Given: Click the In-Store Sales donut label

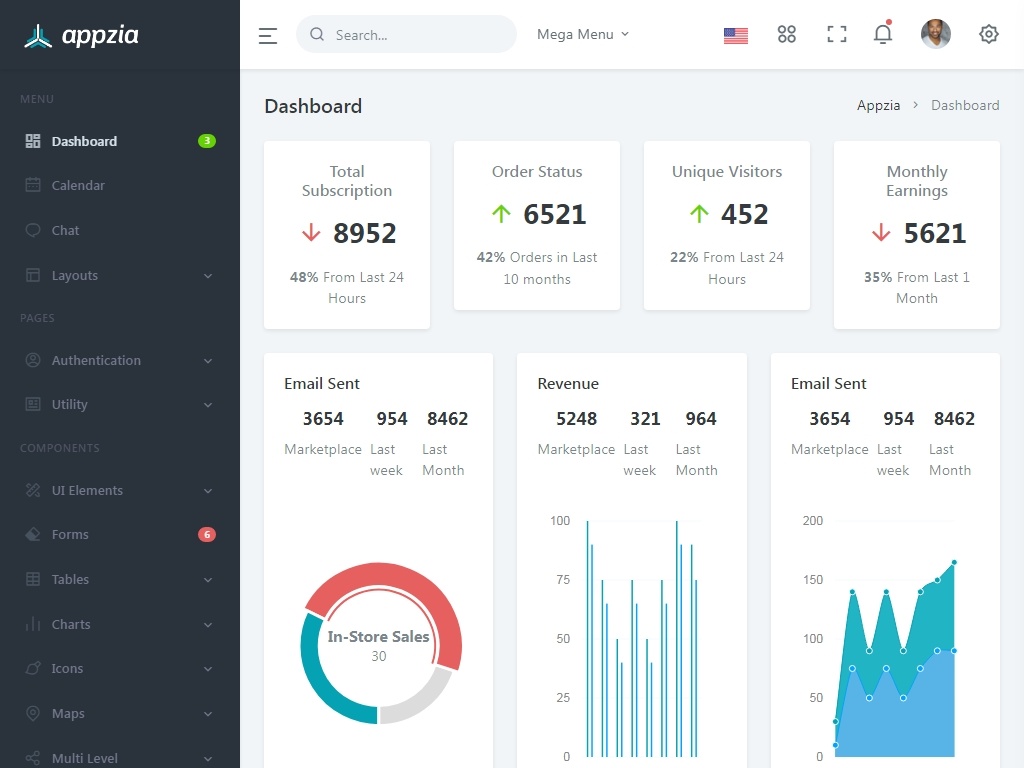Looking at the screenshot, I should (378, 636).
